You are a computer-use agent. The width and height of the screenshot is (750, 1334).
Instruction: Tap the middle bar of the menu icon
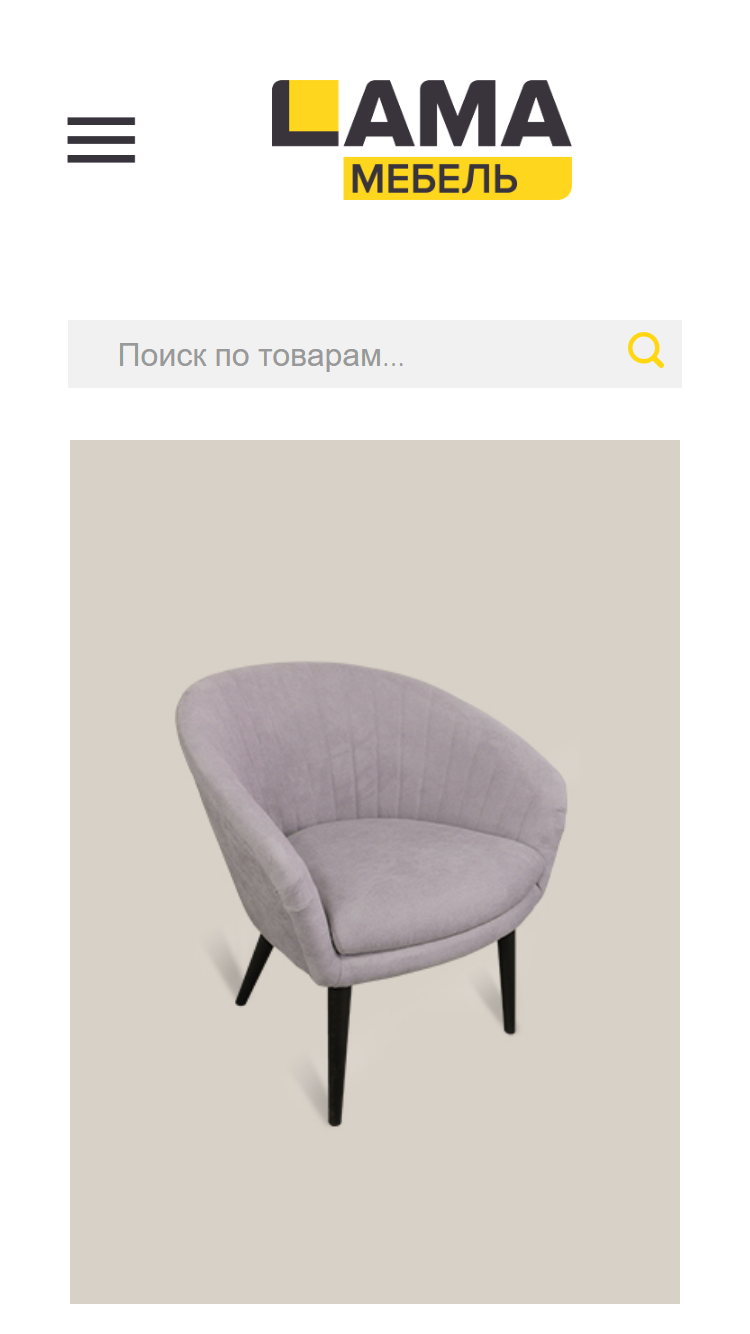click(101, 140)
